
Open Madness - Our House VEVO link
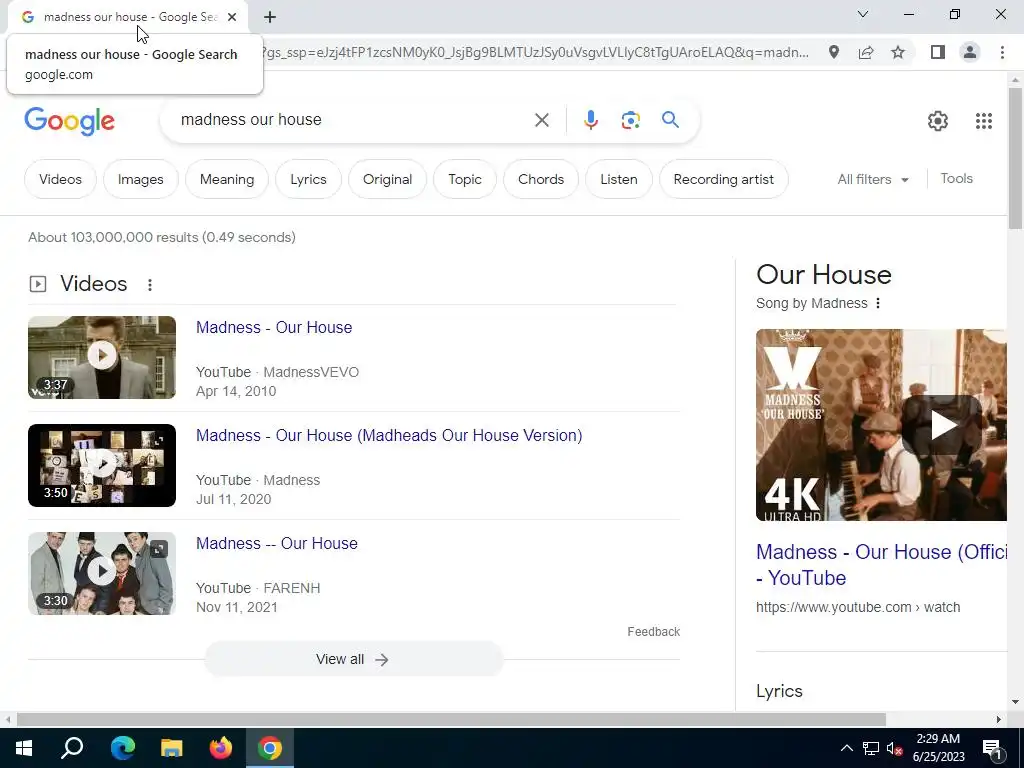point(274,327)
